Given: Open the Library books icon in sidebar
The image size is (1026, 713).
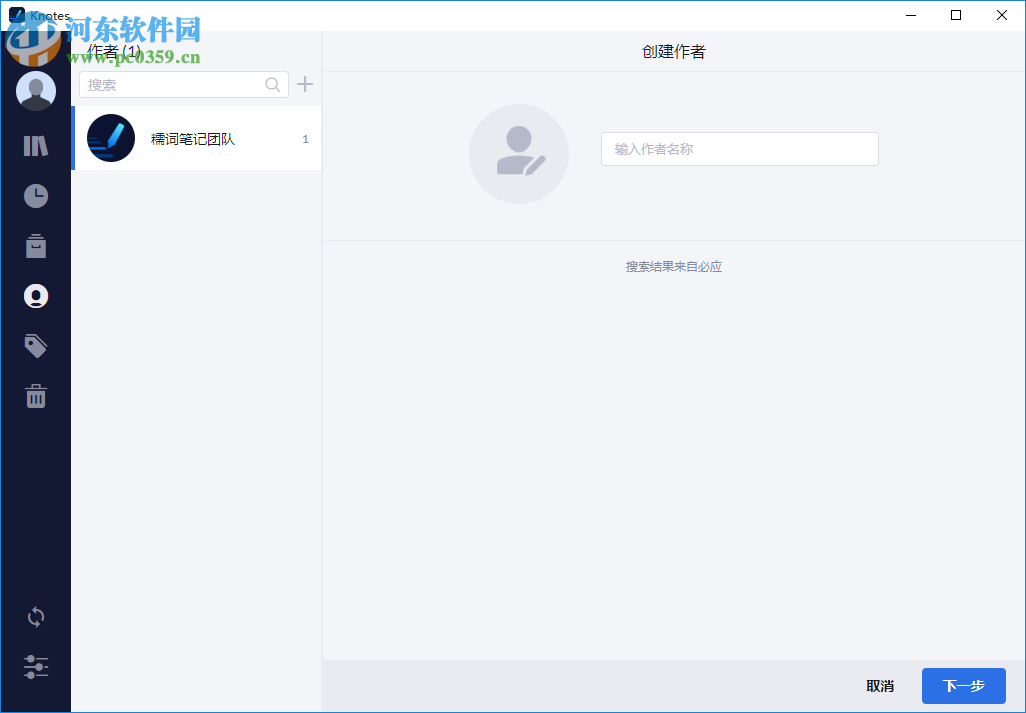Looking at the screenshot, I should click(35, 145).
